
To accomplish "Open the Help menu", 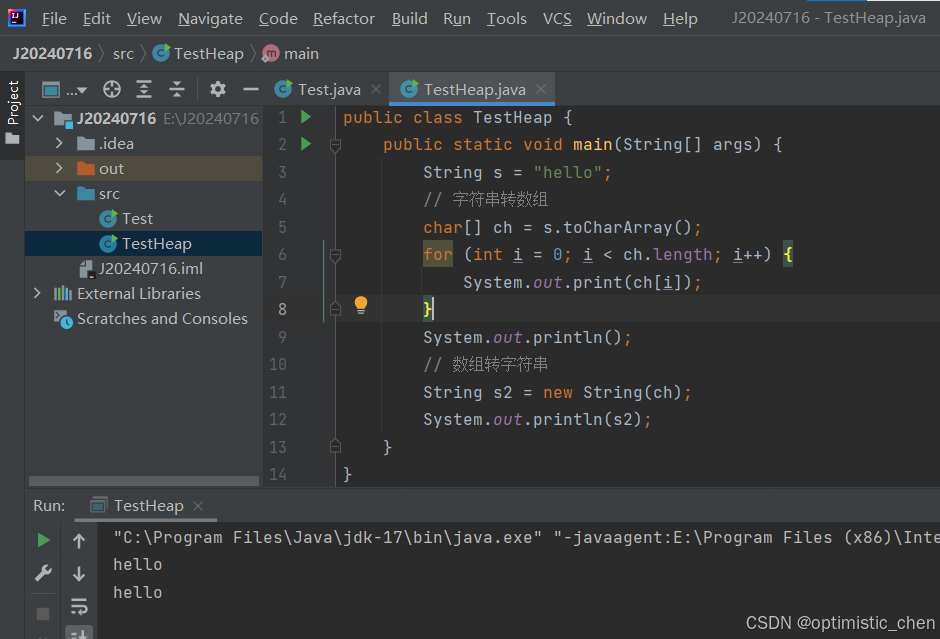I will point(680,19).
